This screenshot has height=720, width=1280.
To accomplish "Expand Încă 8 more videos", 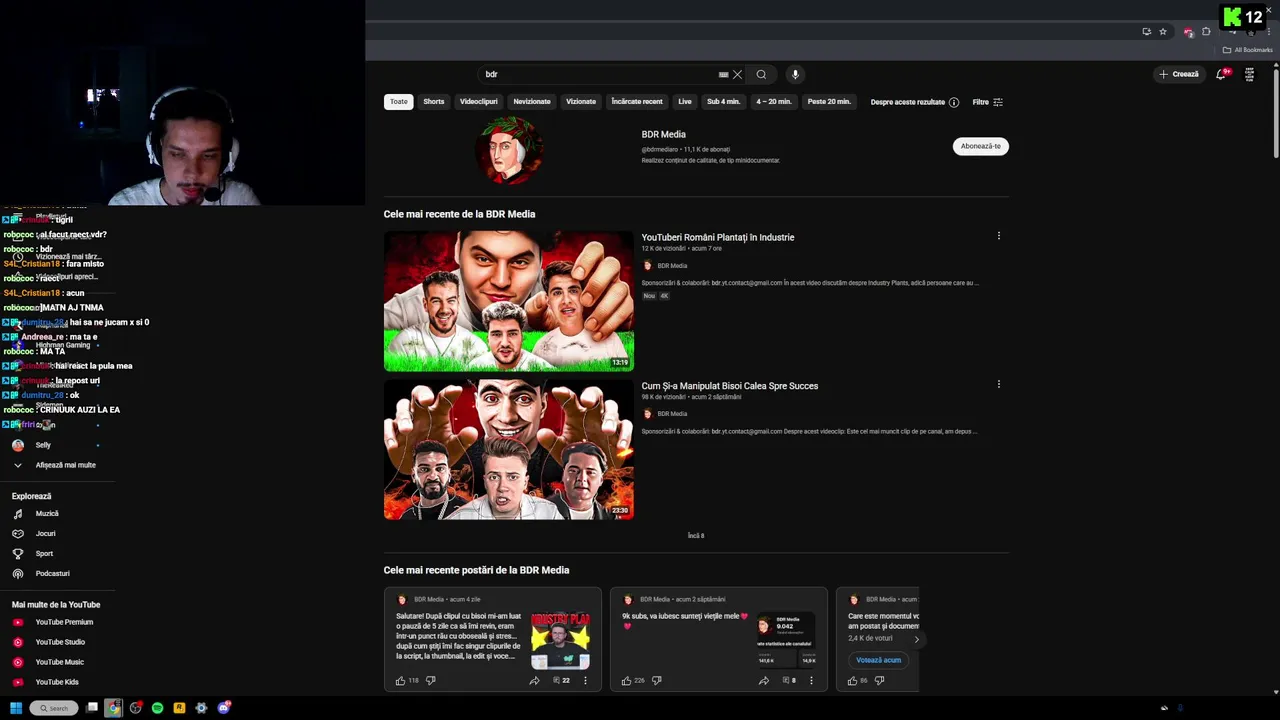I will point(696,536).
